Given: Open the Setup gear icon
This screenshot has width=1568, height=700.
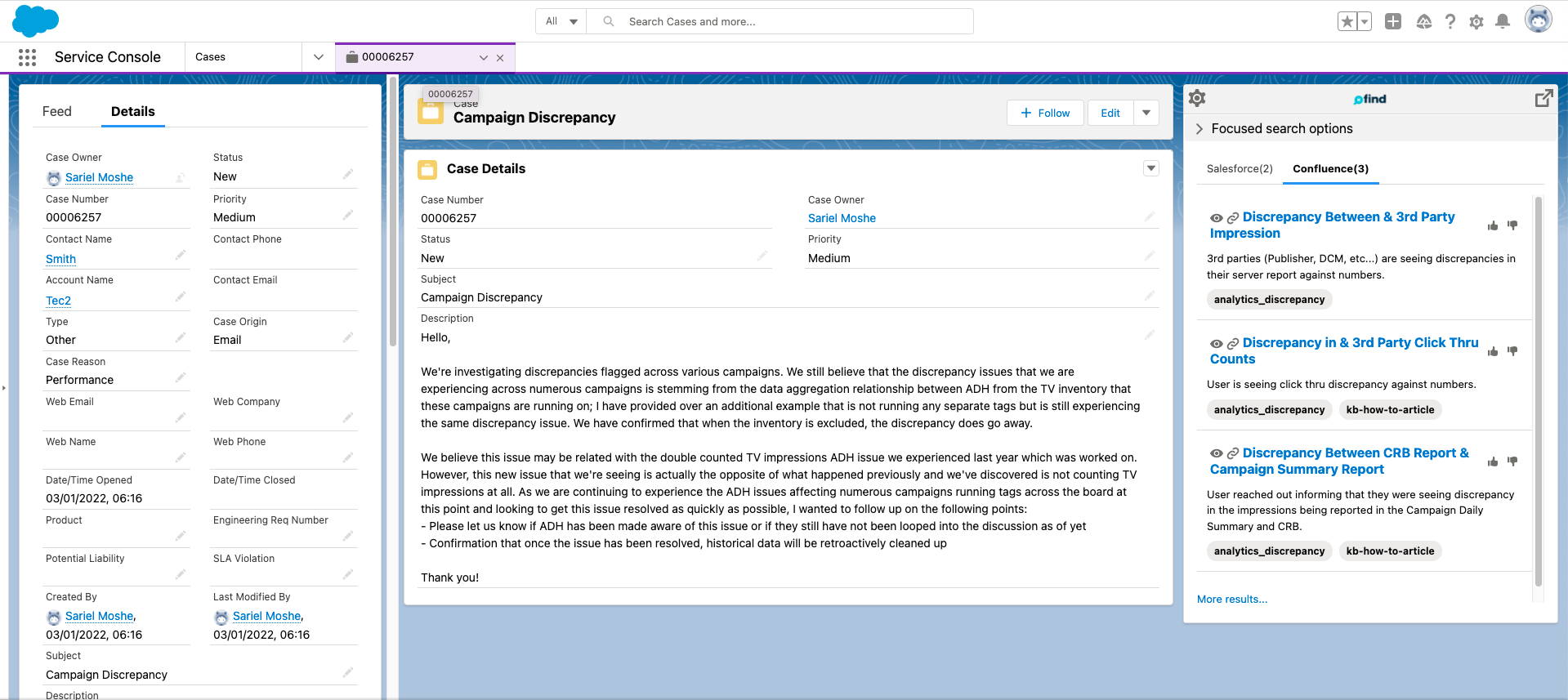Looking at the screenshot, I should click(x=1476, y=22).
